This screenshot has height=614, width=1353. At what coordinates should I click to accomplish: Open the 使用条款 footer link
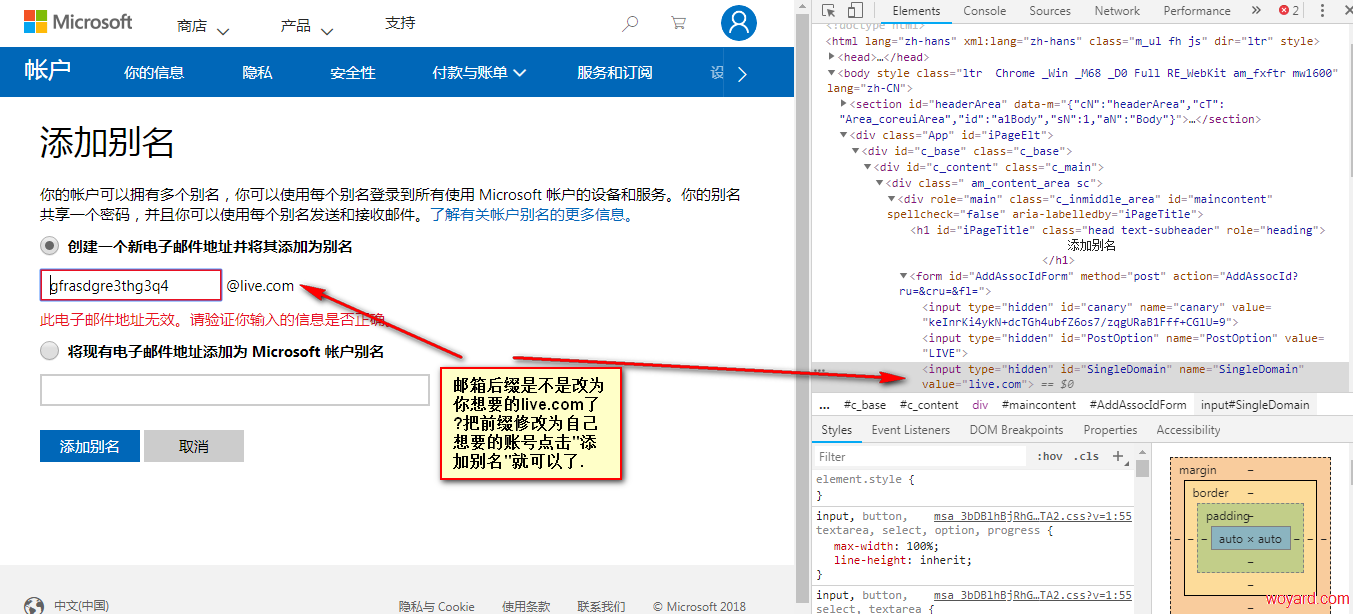point(526,606)
